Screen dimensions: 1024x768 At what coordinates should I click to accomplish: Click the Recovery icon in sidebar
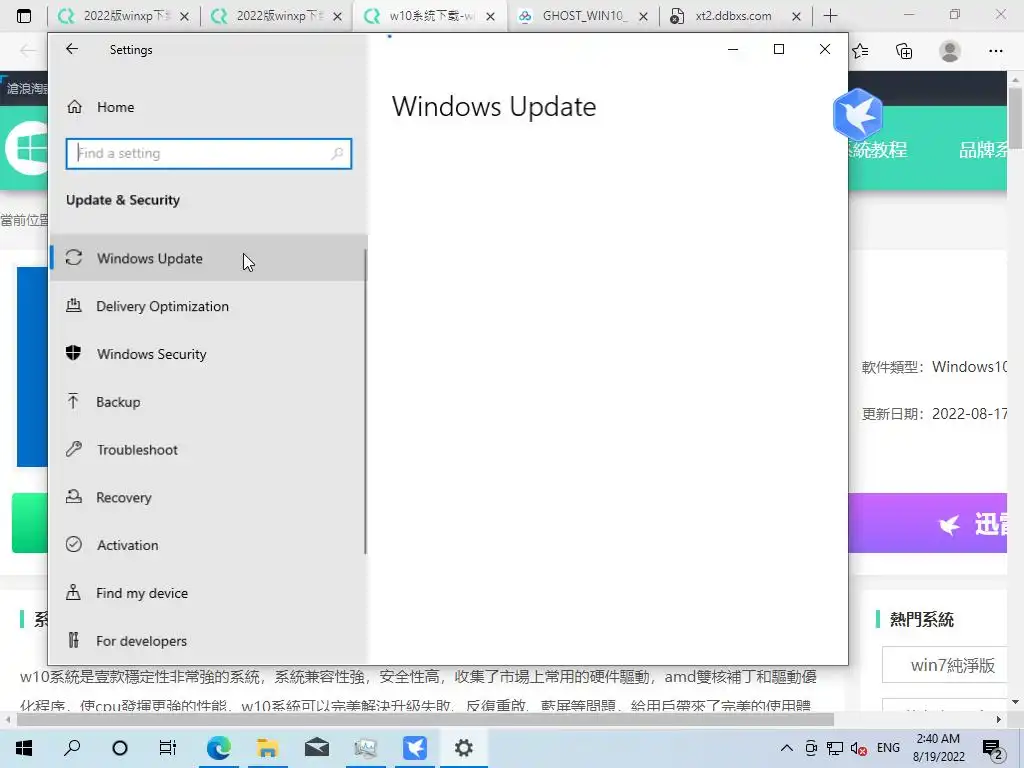[x=74, y=496]
